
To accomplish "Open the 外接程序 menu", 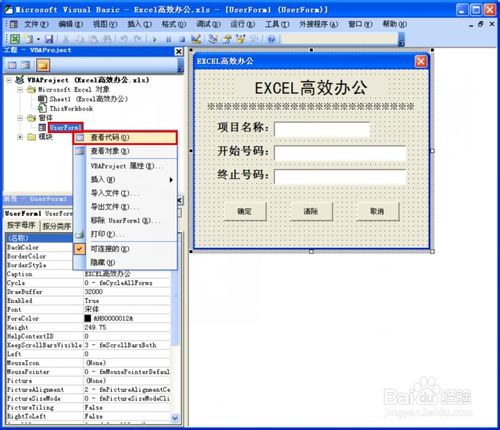I will point(318,24).
